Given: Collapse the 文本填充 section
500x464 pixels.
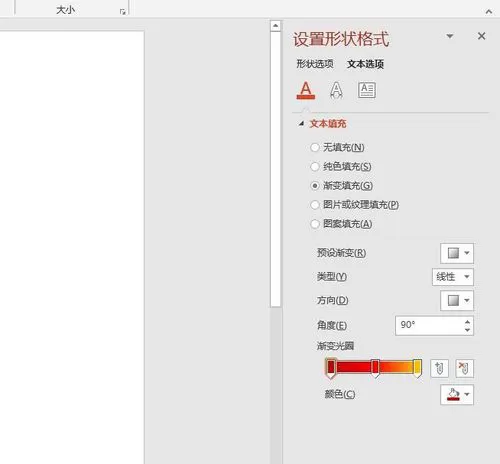Looking at the screenshot, I should coord(301,124).
